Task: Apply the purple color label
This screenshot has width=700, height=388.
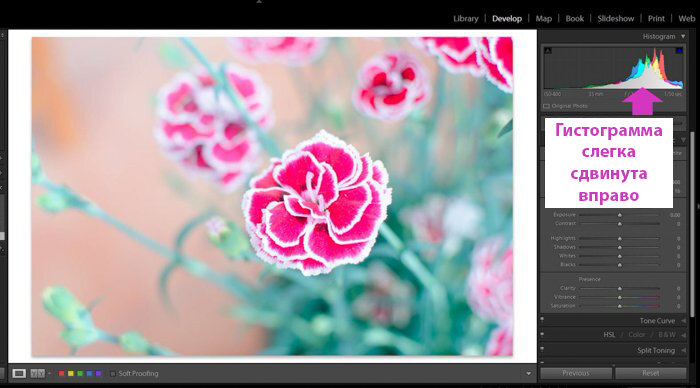Action: [x=99, y=373]
